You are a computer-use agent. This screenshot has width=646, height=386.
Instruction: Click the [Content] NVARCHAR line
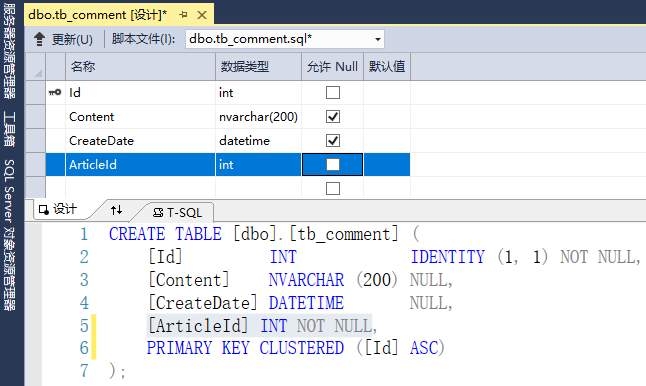tap(300, 280)
